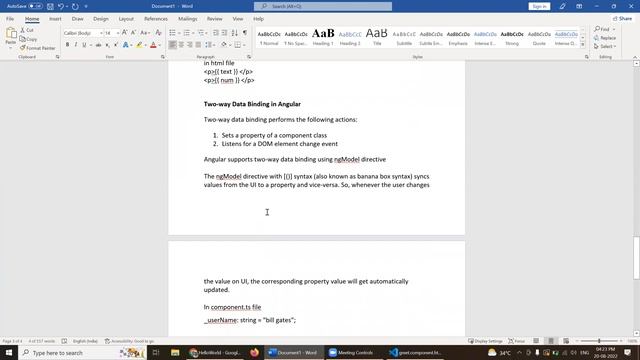640x360 pixels.
Task: Click the Sign in button
Action: (539, 6)
